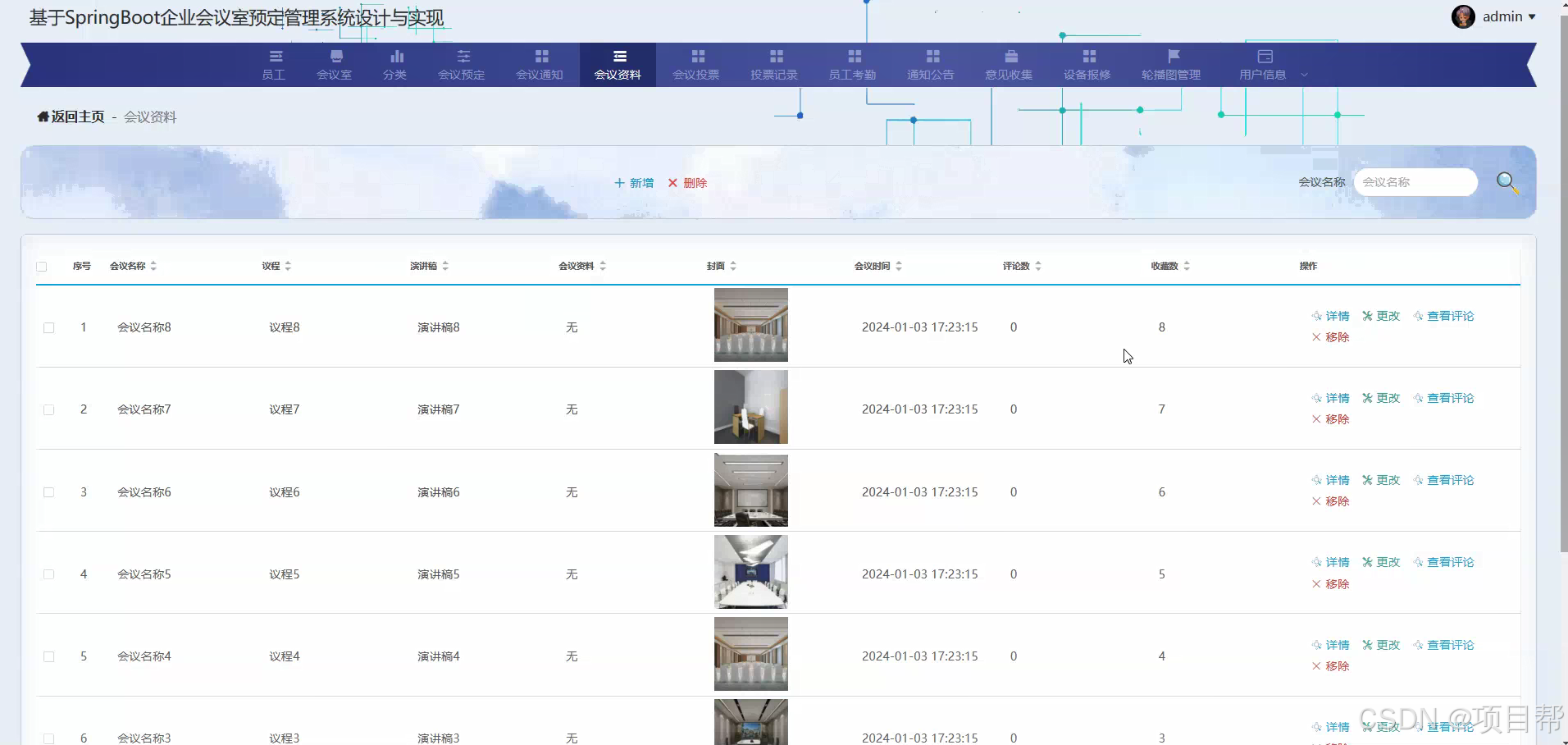Focus the 会议名称 search input field
This screenshot has width=1568, height=745.
[1415, 182]
